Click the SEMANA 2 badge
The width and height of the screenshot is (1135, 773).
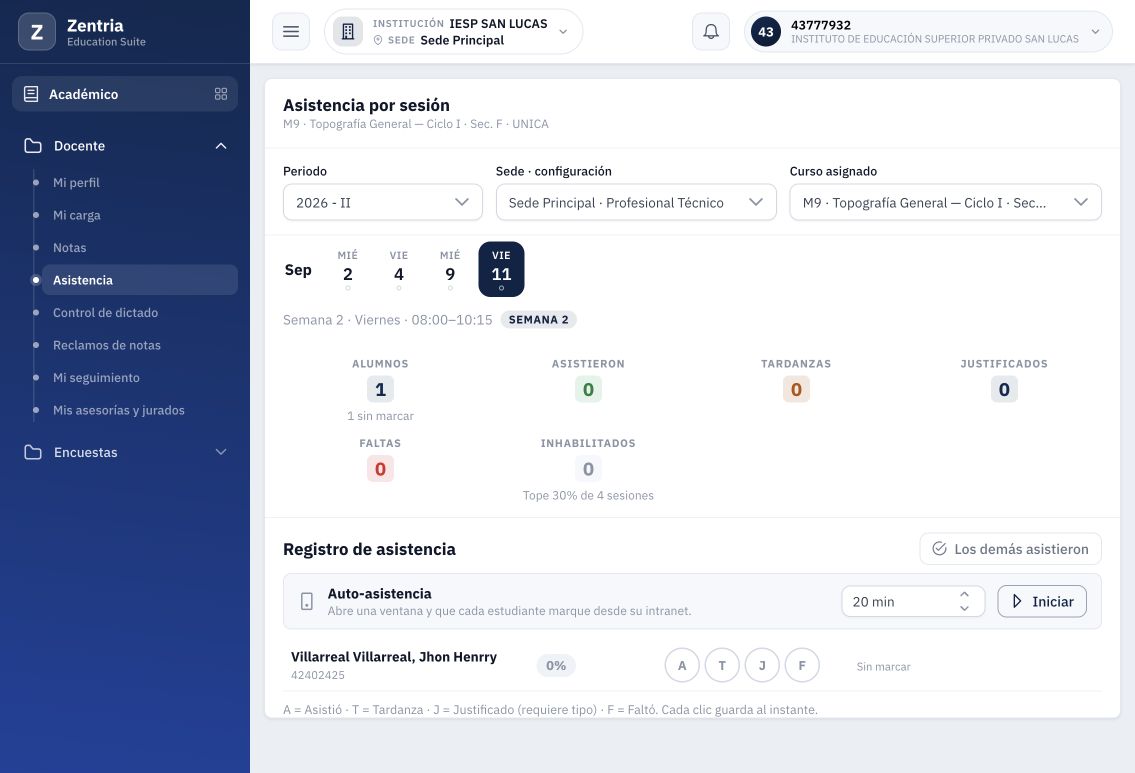(x=539, y=320)
